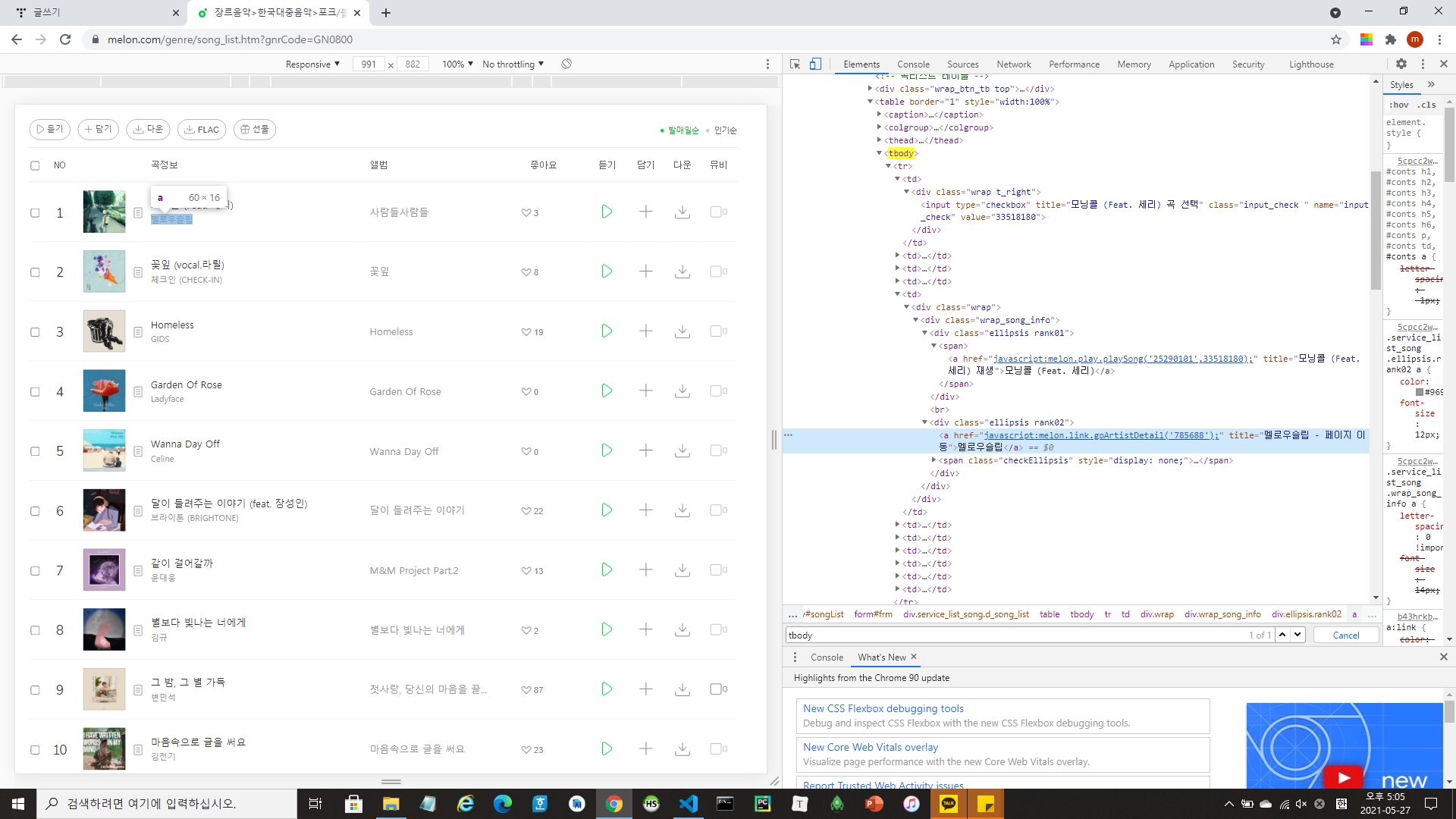Screen dimensions: 1456x819
Task: Switch to the Network tab
Action: coord(1014,64)
